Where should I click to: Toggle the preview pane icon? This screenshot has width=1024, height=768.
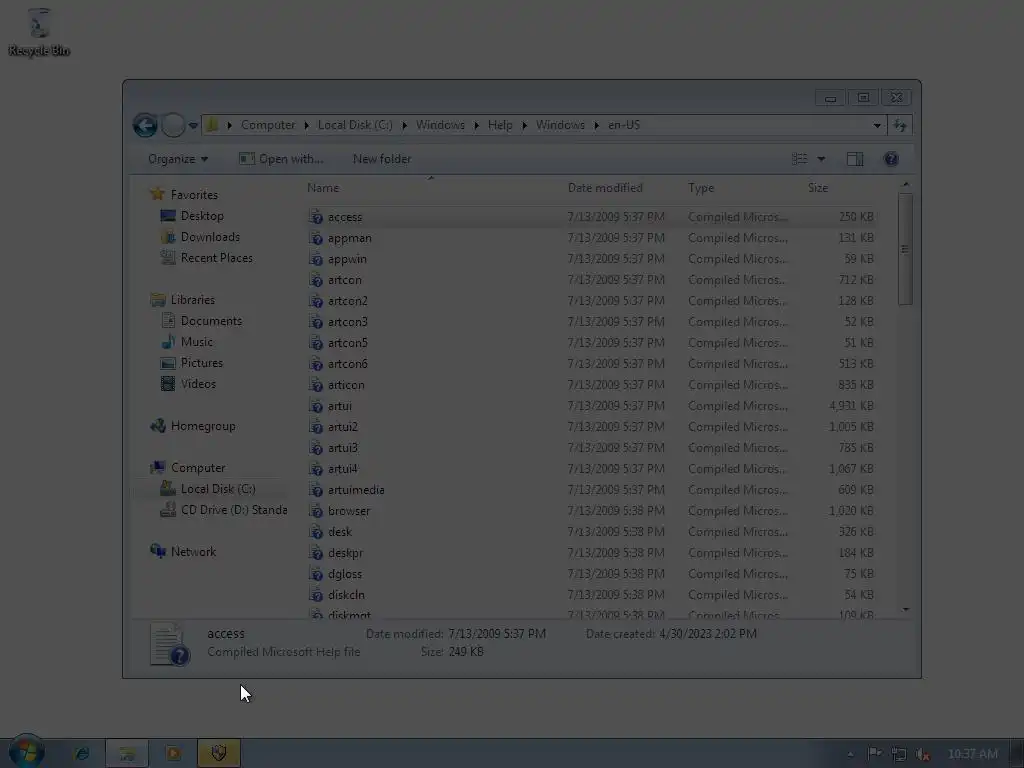coord(855,159)
